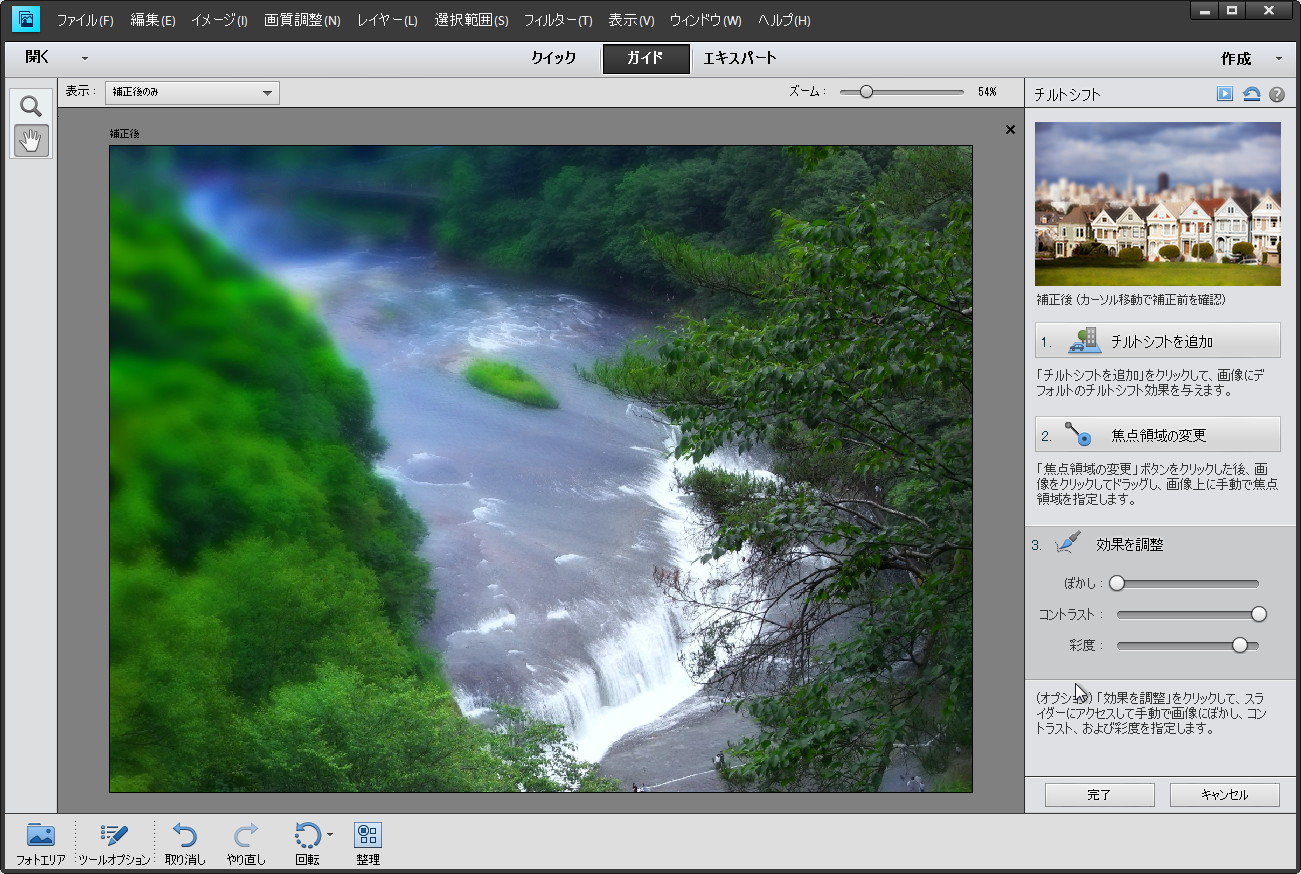The width and height of the screenshot is (1301, 874).
Task: Switch to the クイック tab
Action: (554, 58)
